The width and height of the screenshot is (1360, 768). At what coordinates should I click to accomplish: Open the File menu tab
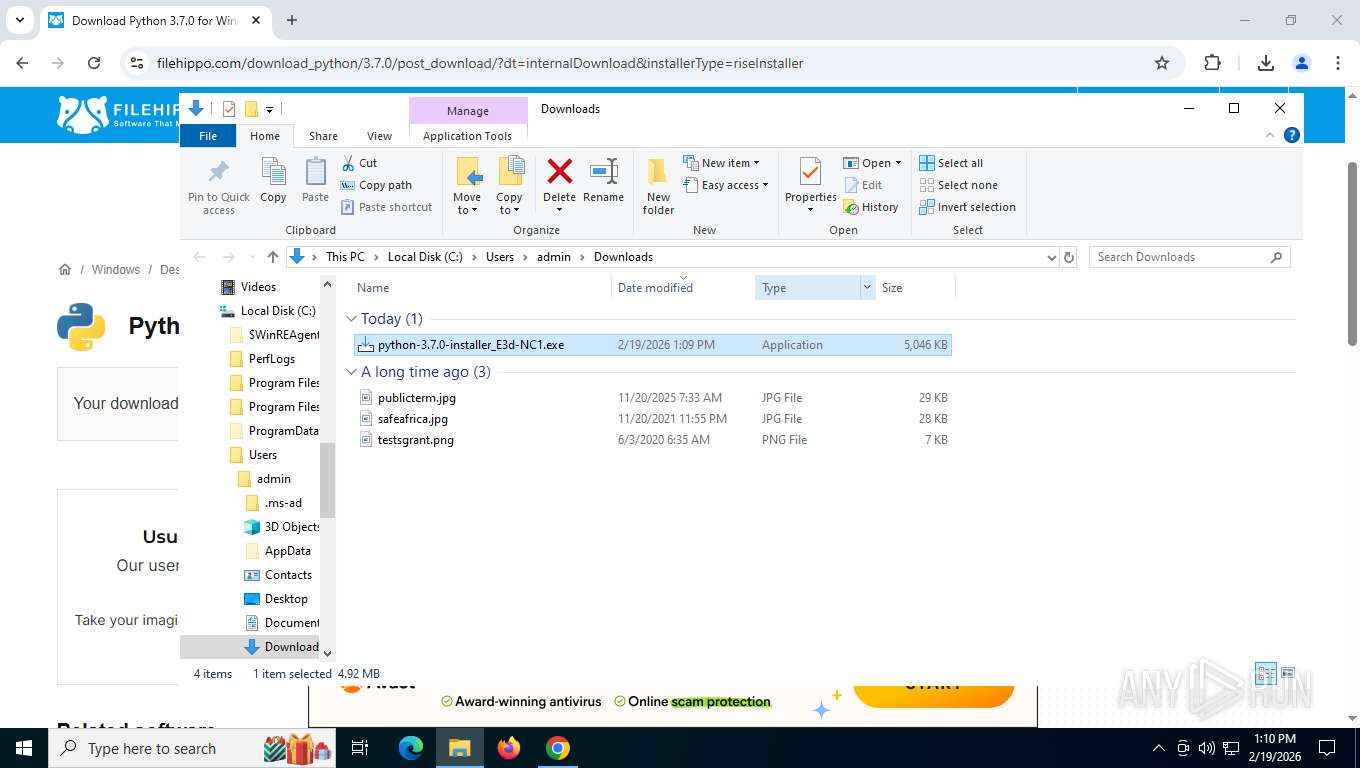[208, 136]
